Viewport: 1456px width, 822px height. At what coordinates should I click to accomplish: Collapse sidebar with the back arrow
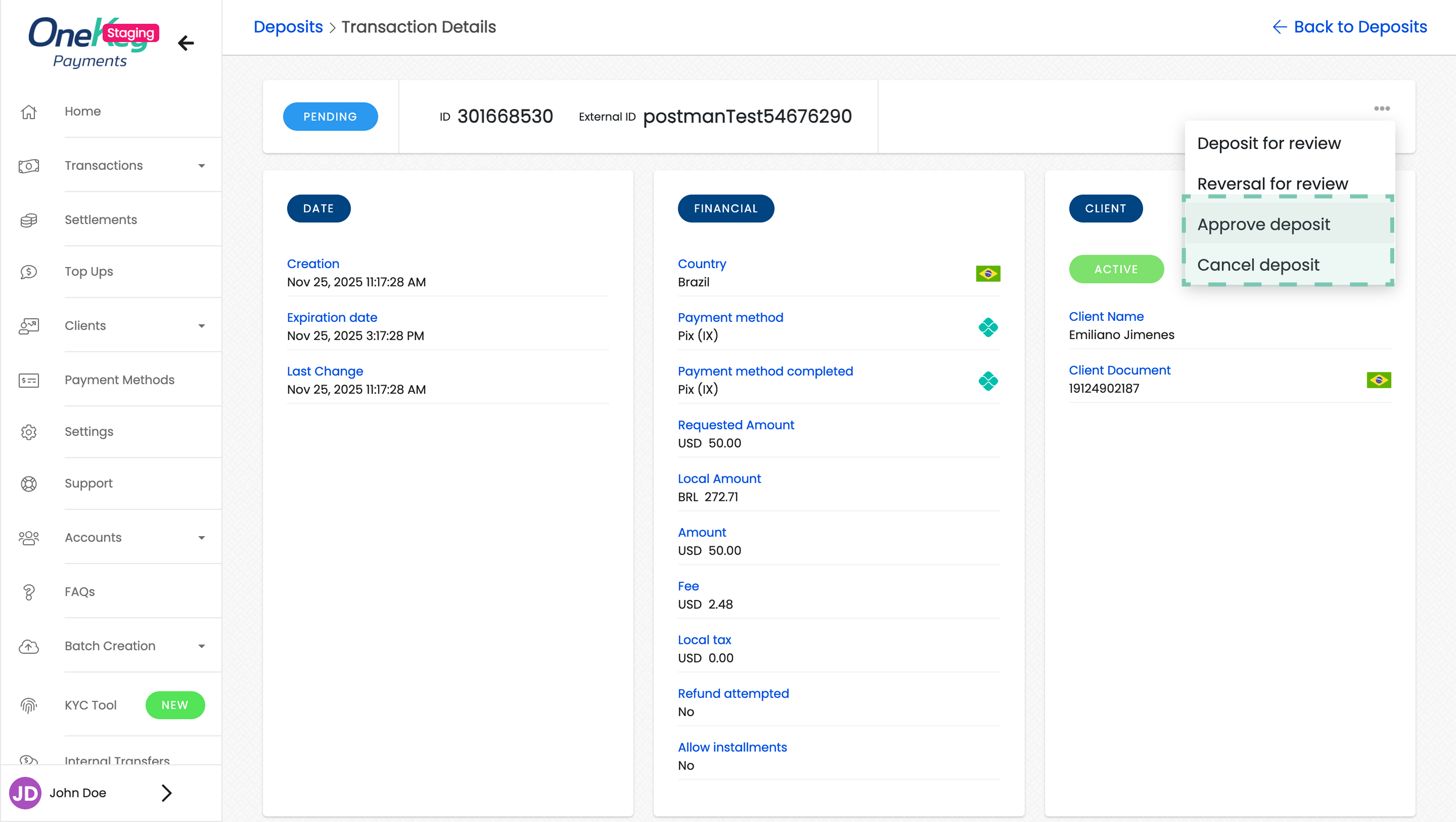coord(186,43)
